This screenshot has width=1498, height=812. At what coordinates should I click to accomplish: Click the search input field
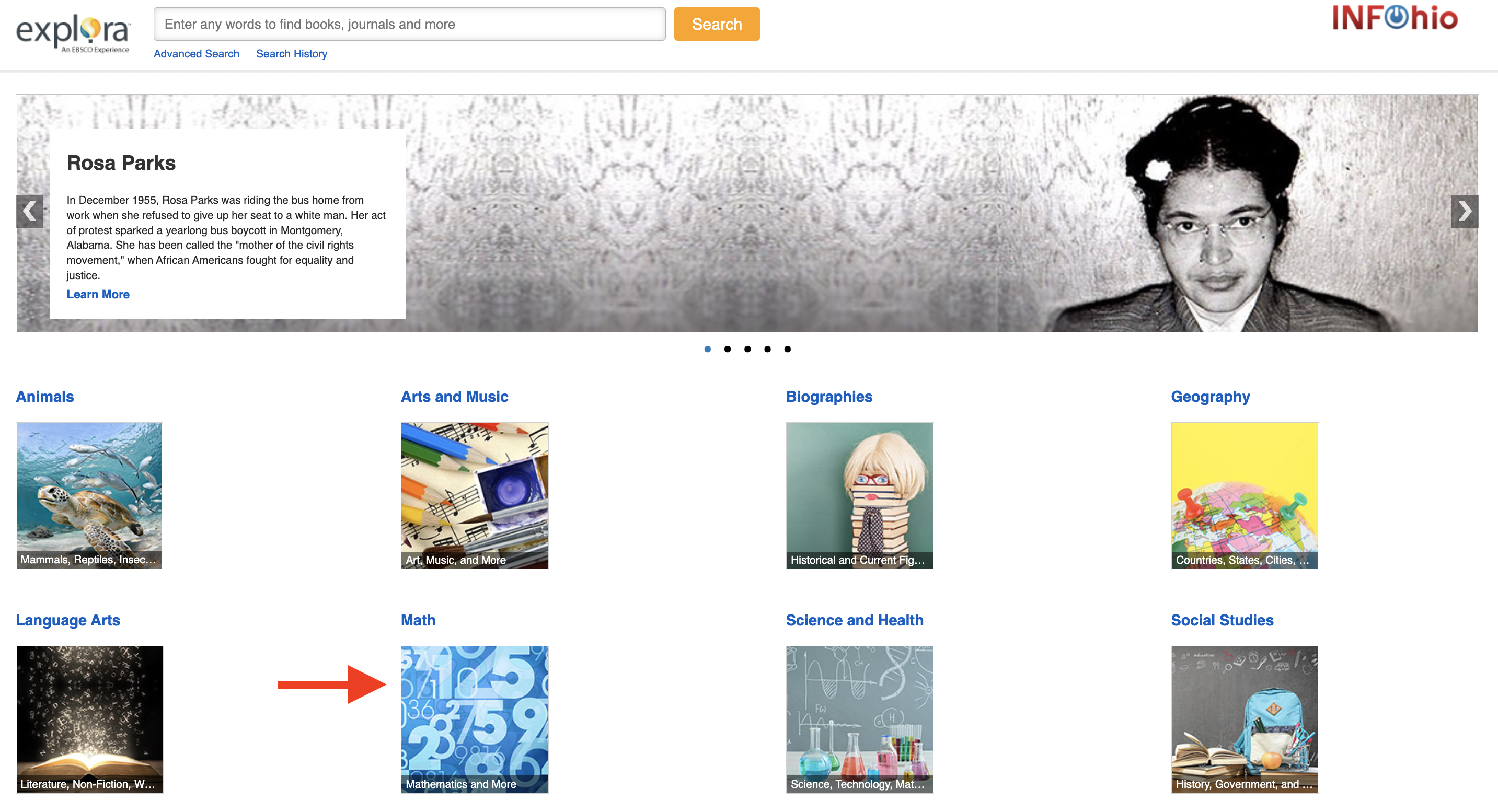(409, 24)
